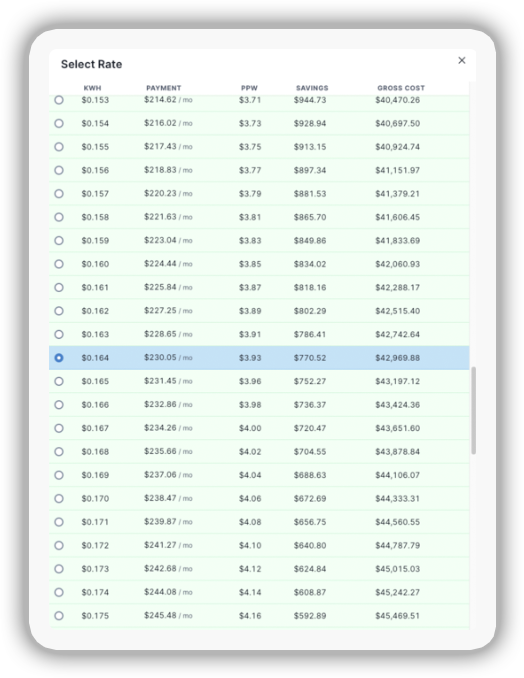This screenshot has width=524, height=678.
Task: Choose the $0.155 kWh rate option
Action: [x=59, y=147]
